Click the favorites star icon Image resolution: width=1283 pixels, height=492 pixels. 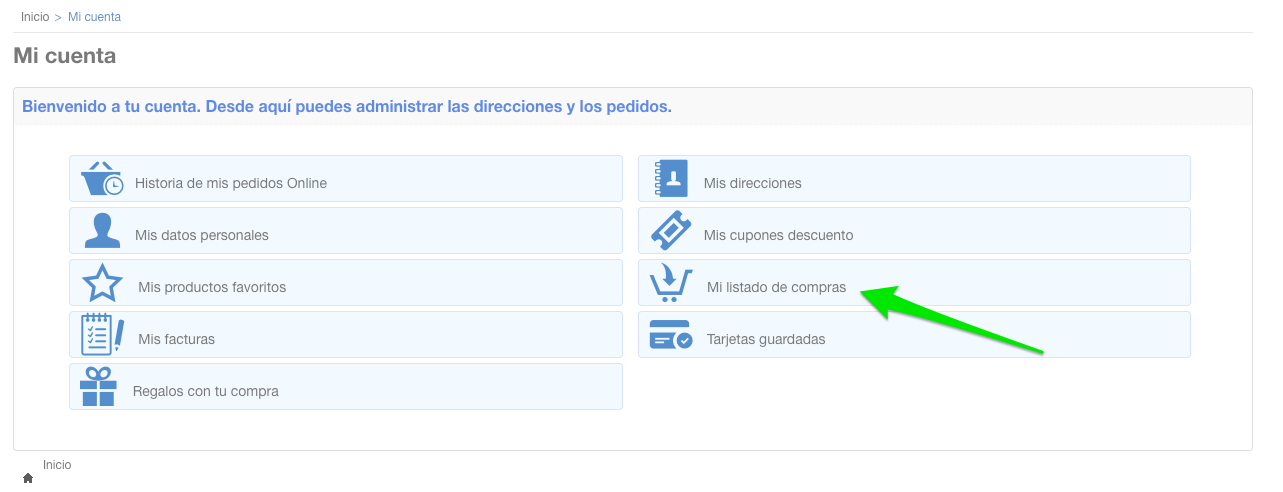pos(102,283)
